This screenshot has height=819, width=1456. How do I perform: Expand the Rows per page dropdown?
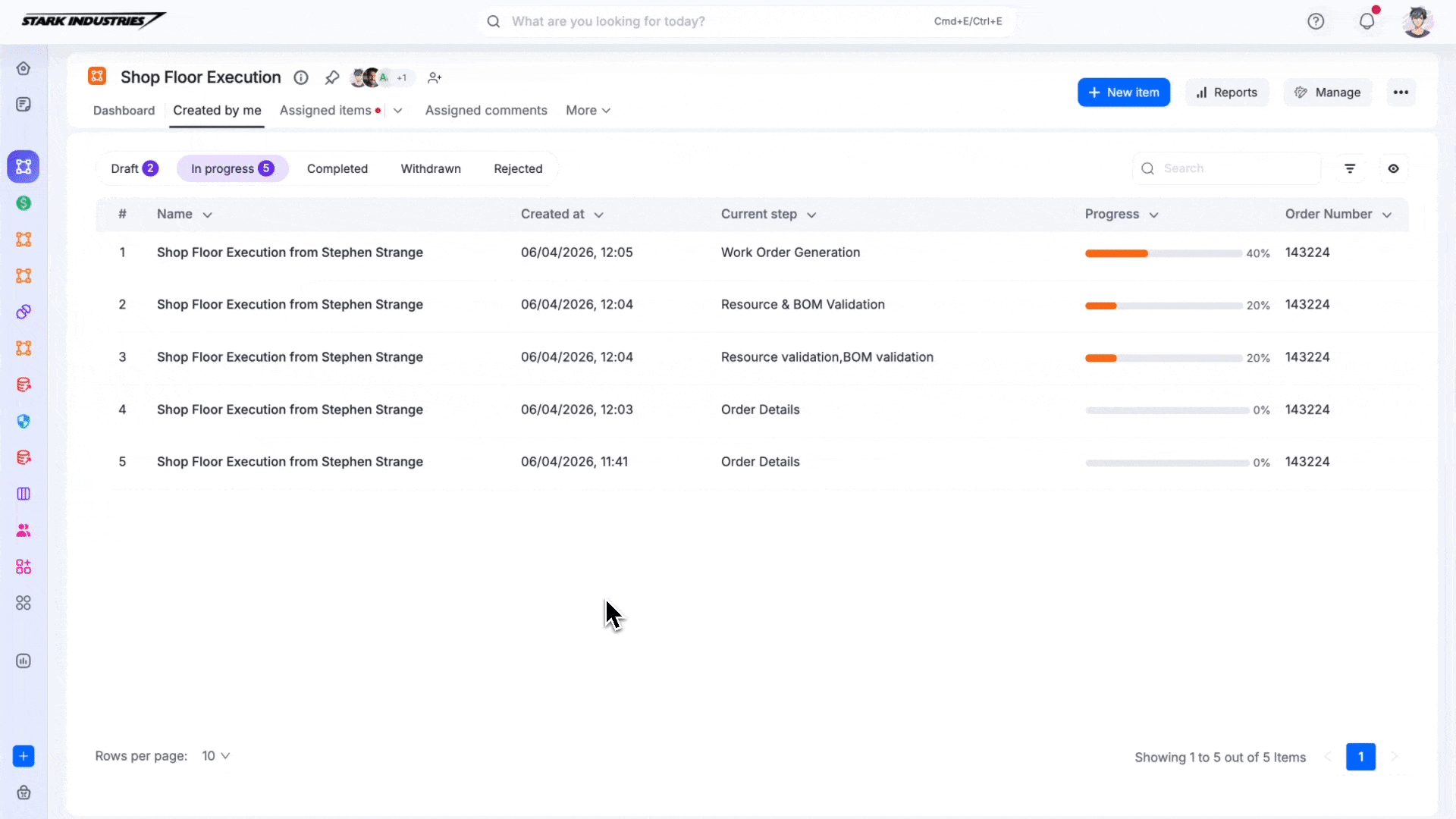(x=215, y=756)
